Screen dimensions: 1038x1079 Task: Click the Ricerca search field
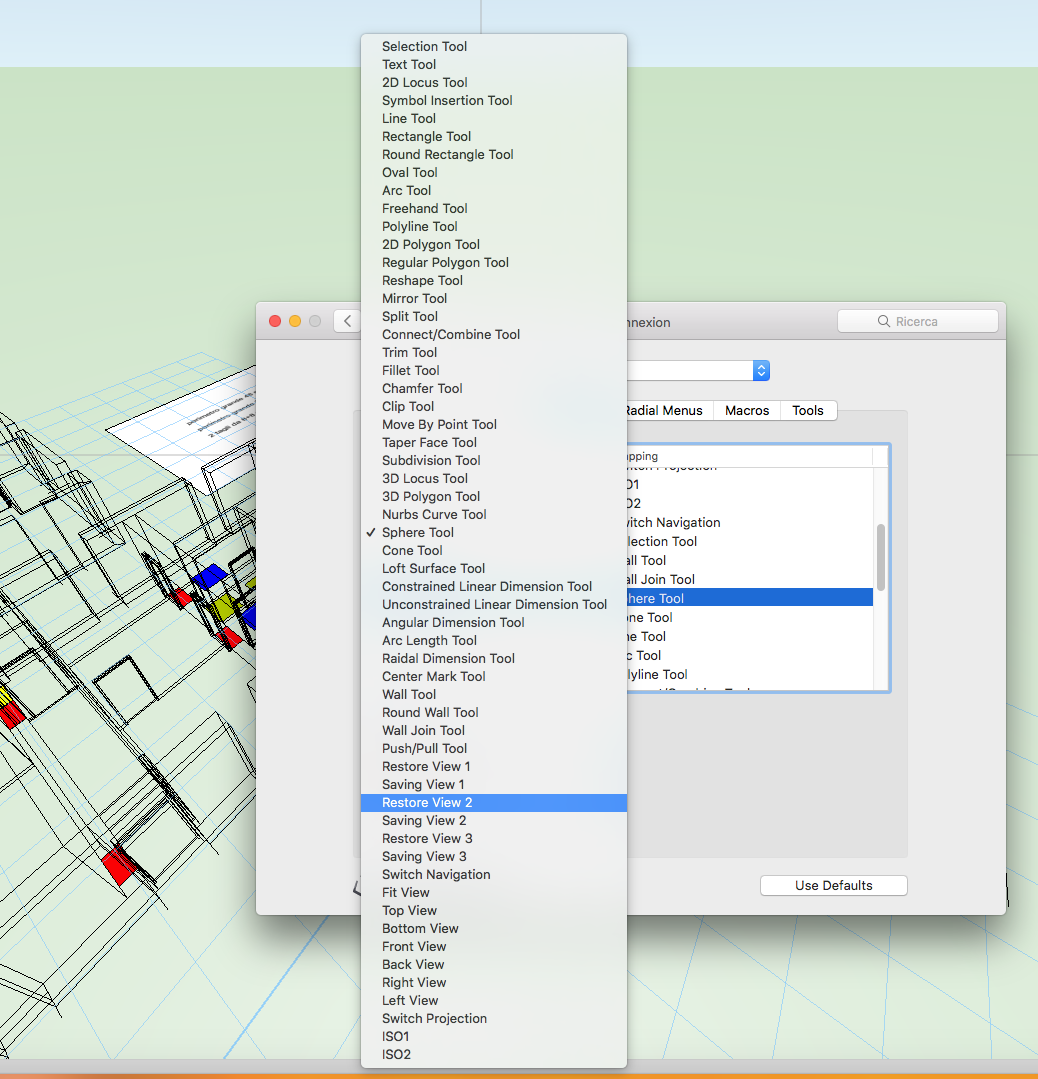click(917, 321)
